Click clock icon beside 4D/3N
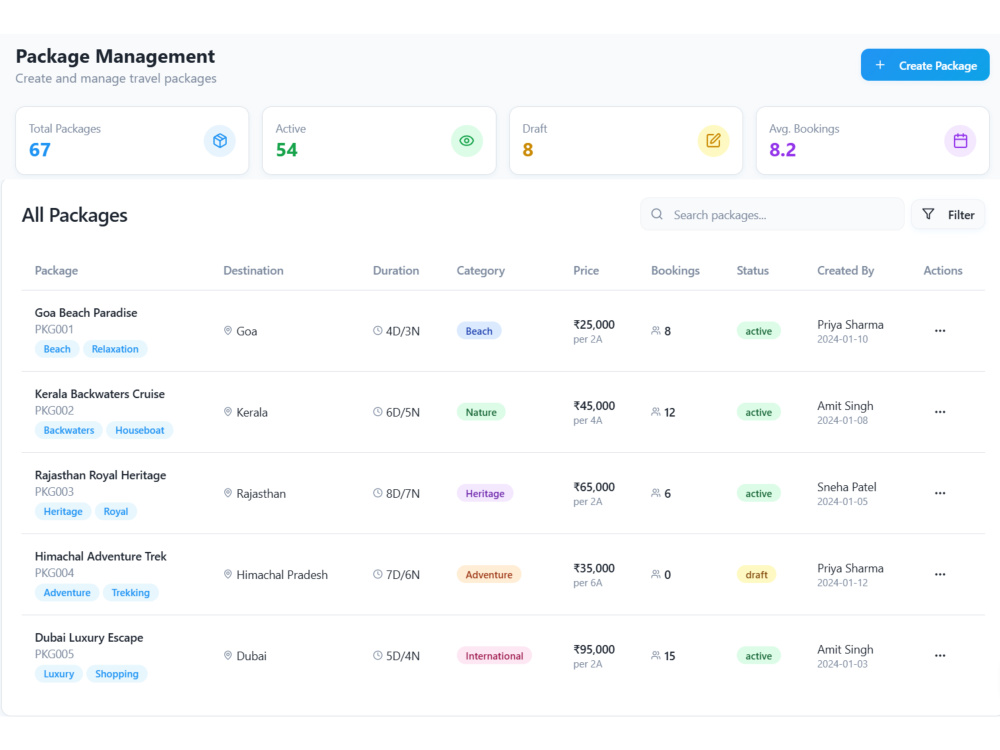 [378, 330]
